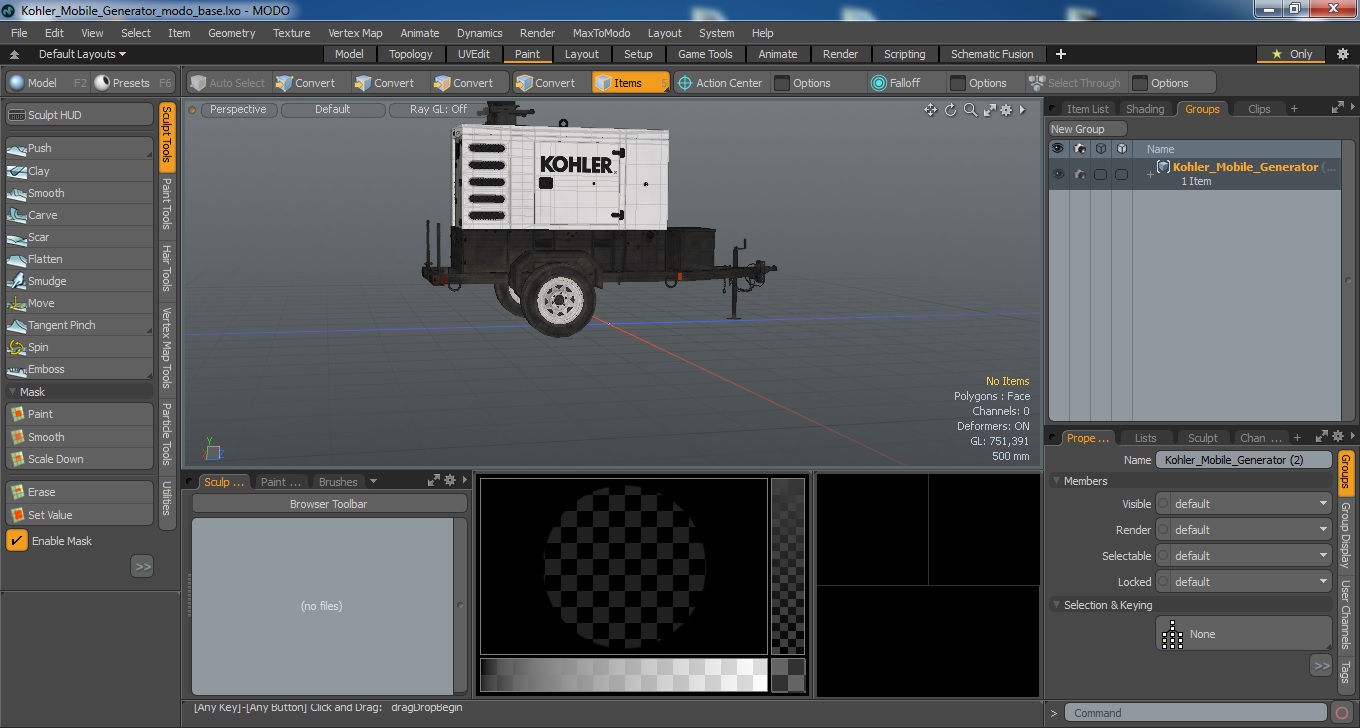Toggle selectable box for Kohler_Mobile_Generator group

tap(1101, 174)
